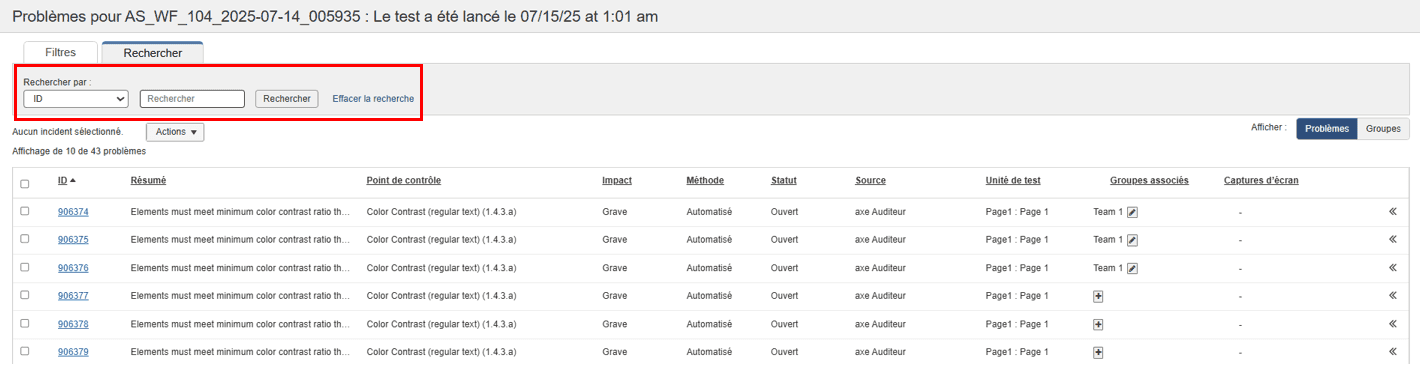
Task: Edit Team 1 group for issue 906376
Action: pos(1133,268)
